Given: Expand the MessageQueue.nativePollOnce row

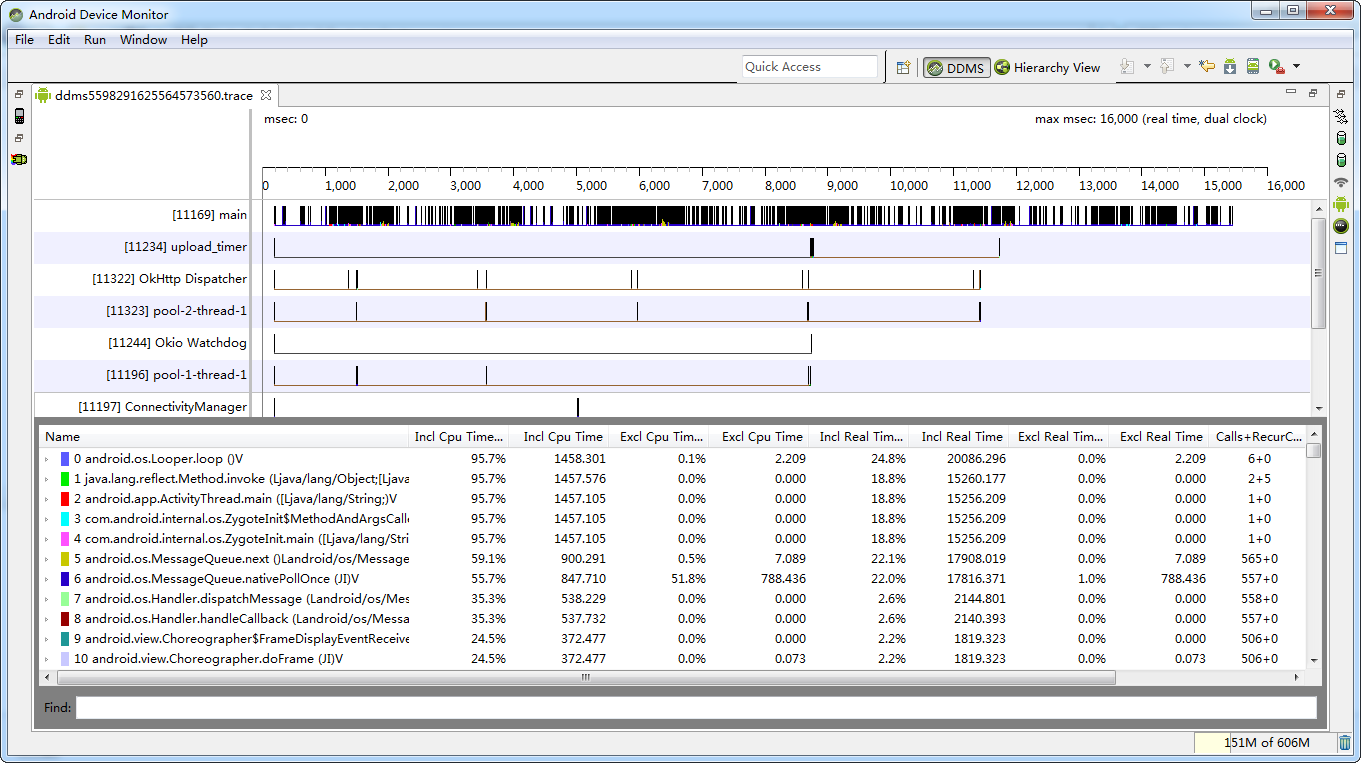Looking at the screenshot, I should point(46,579).
